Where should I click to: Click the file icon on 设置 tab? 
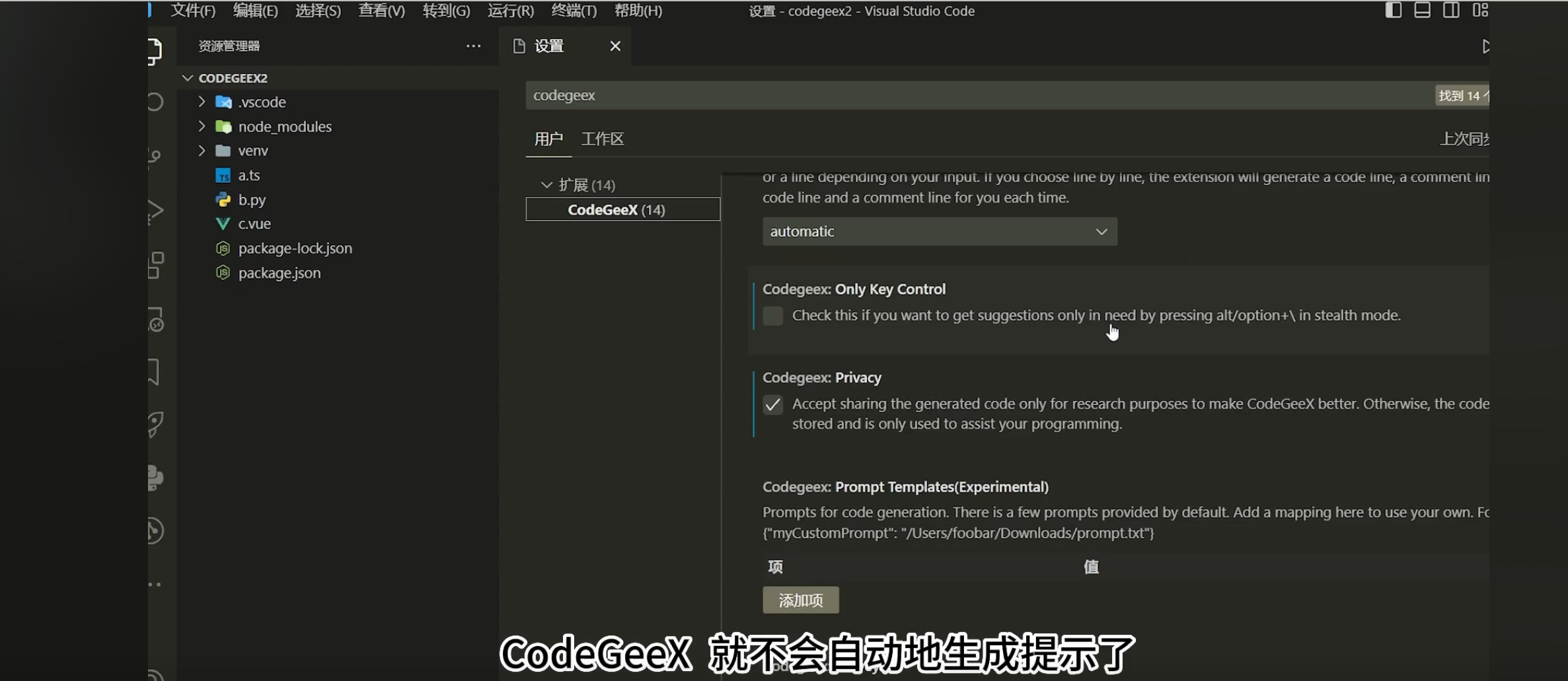[519, 46]
